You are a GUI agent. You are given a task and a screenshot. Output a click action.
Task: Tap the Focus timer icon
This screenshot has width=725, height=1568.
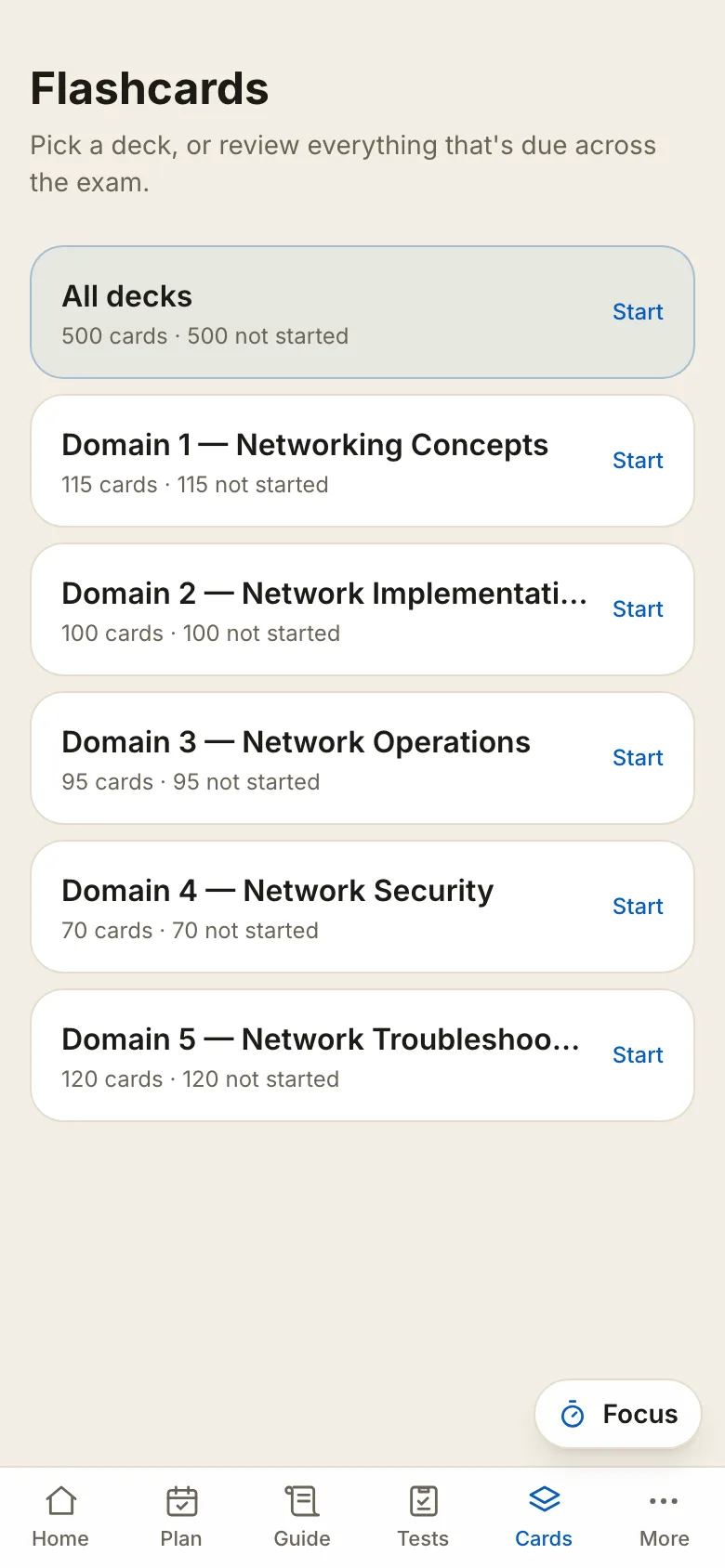coord(573,1414)
